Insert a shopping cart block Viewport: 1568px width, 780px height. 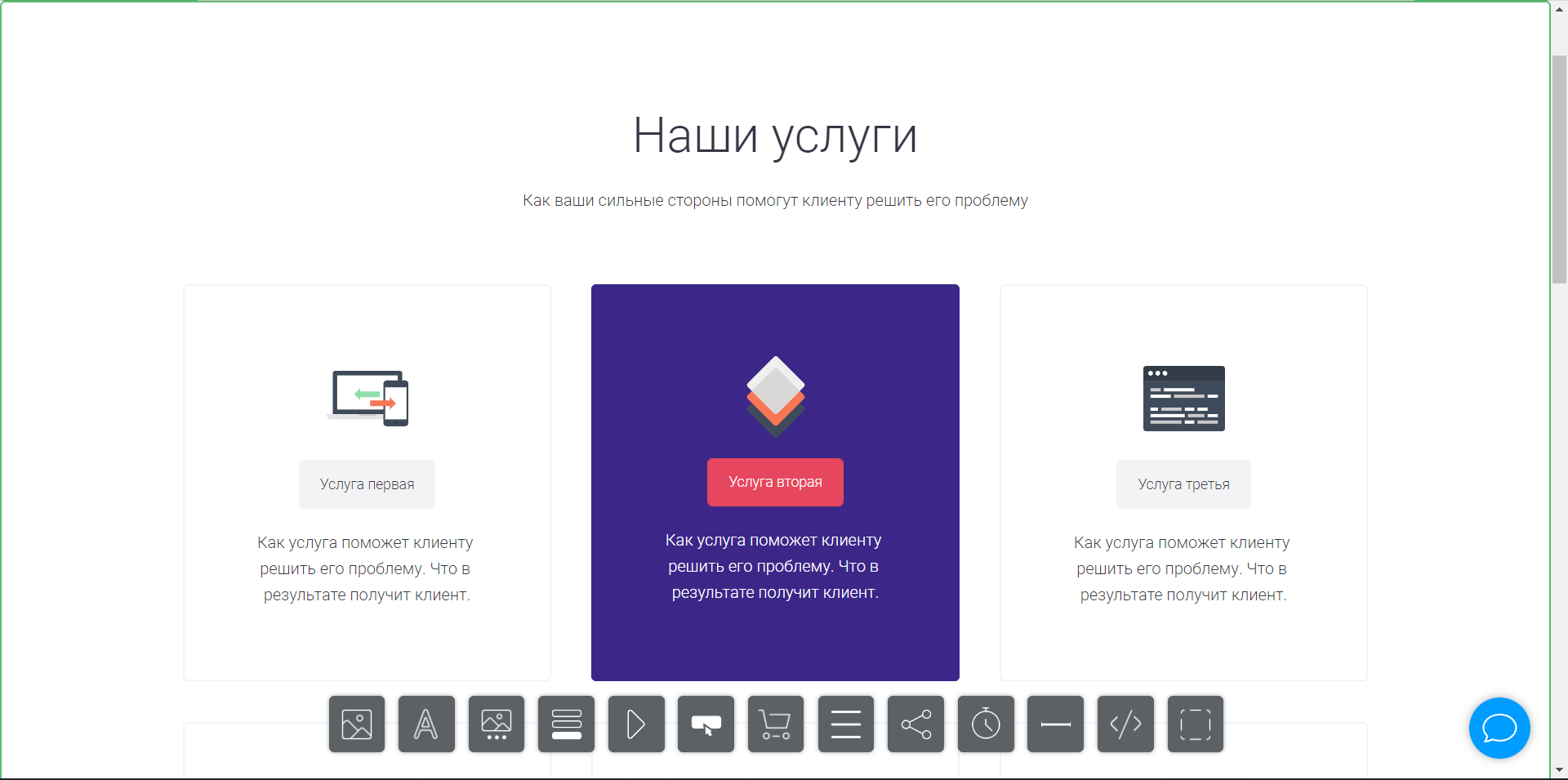pos(776,724)
